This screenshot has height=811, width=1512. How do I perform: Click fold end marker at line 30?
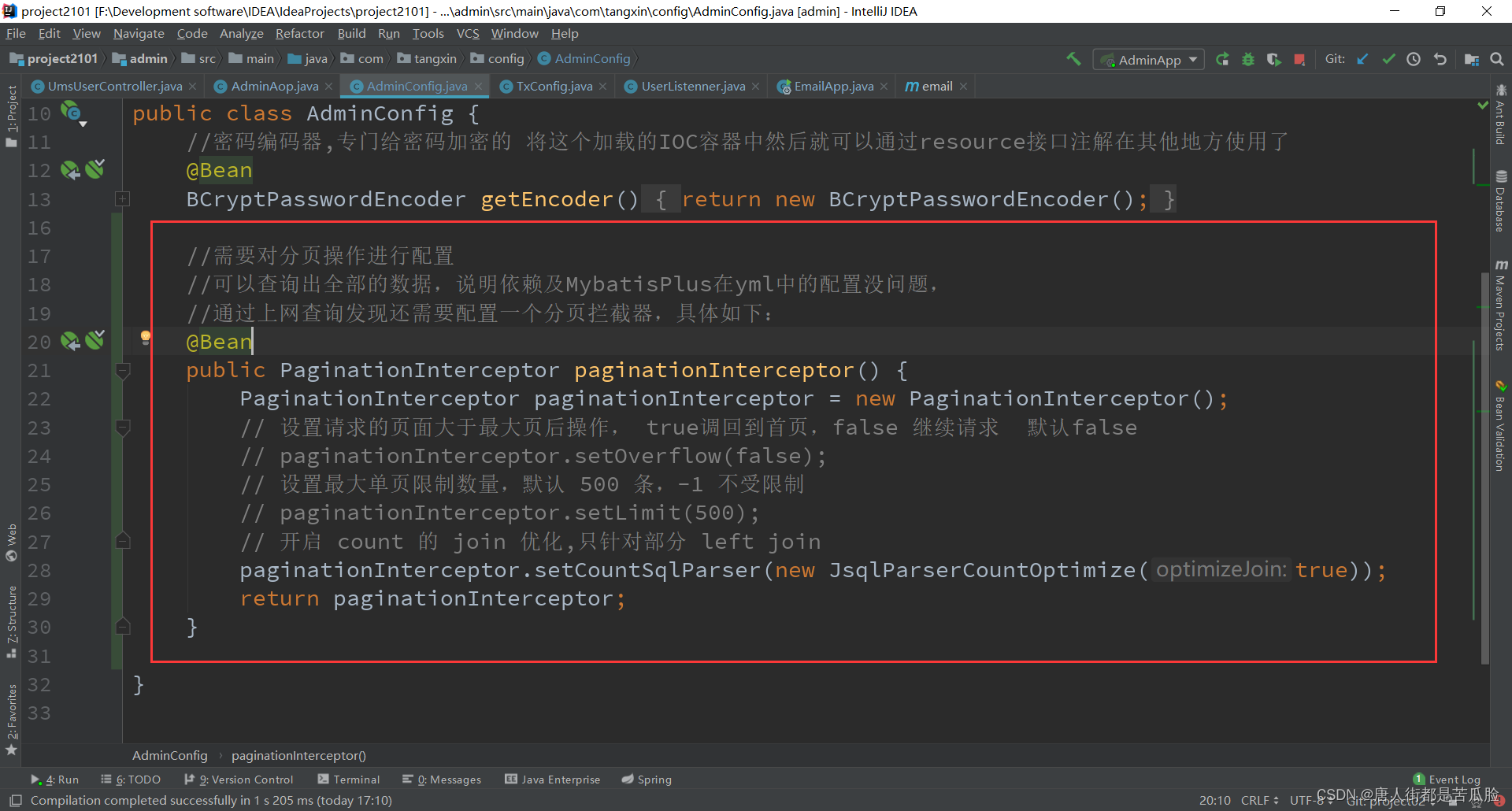122,627
